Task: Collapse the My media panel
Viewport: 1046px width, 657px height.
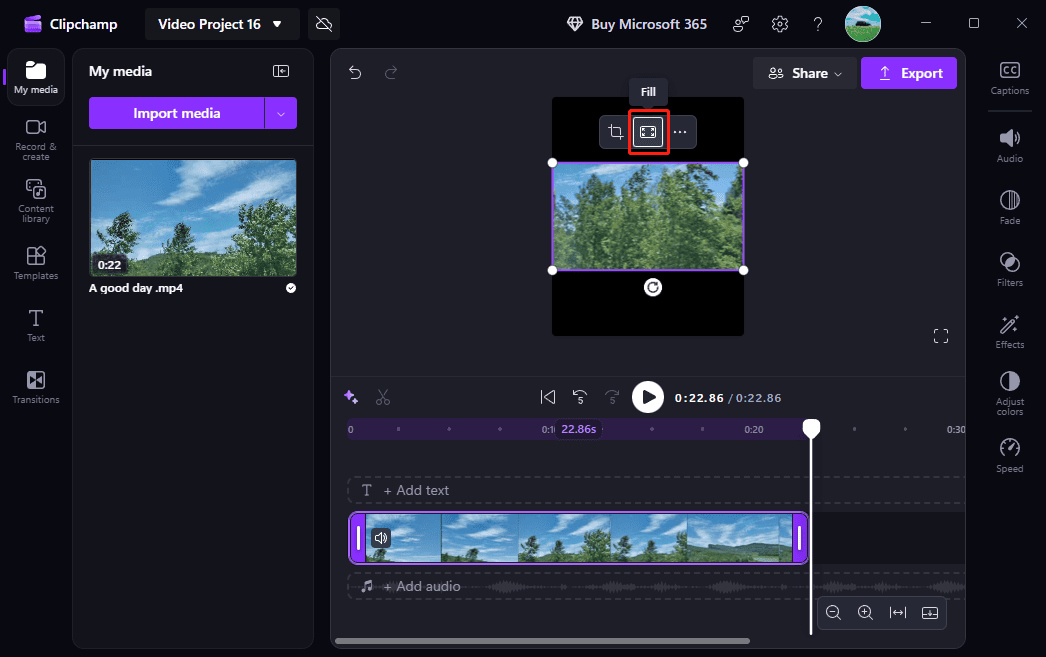Action: coord(281,70)
